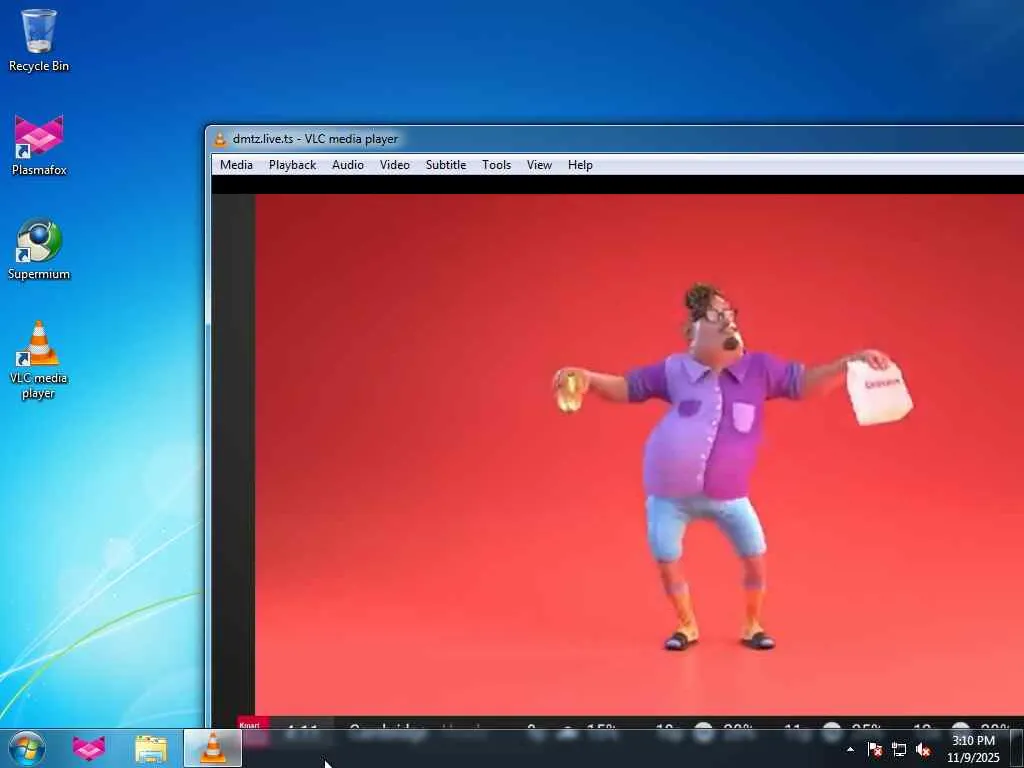1024x768 pixels.
Task: Open the Media menu in VLC
Action: (x=236, y=165)
